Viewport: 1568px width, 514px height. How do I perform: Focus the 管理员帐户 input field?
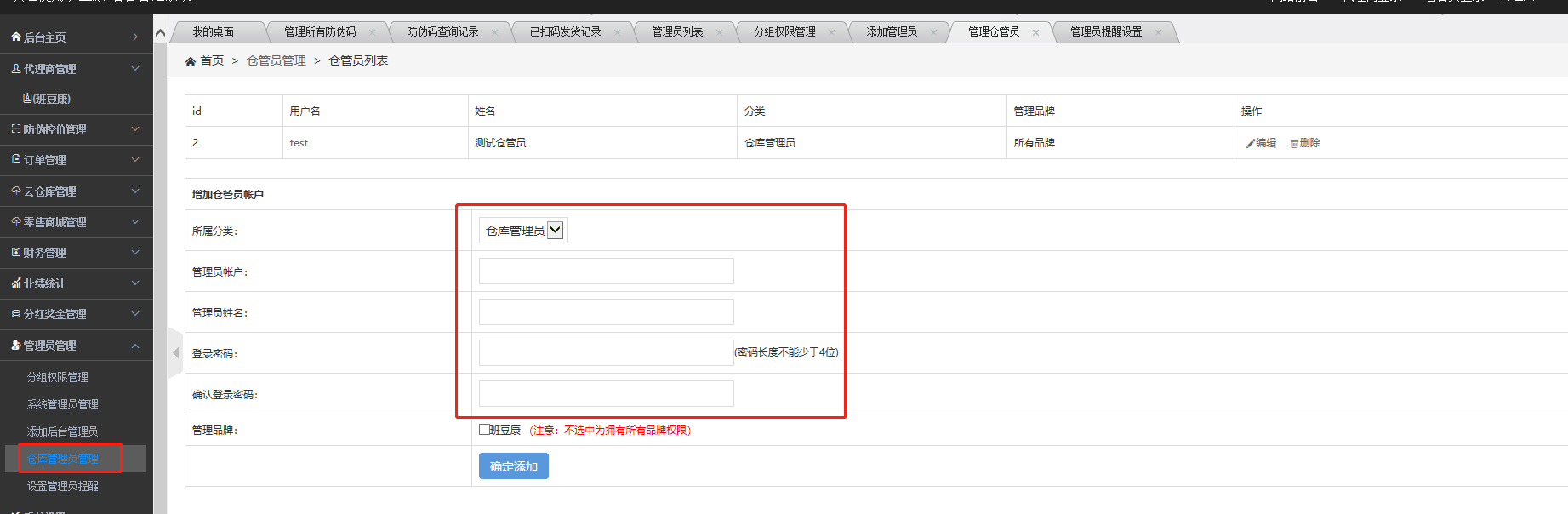pos(607,271)
